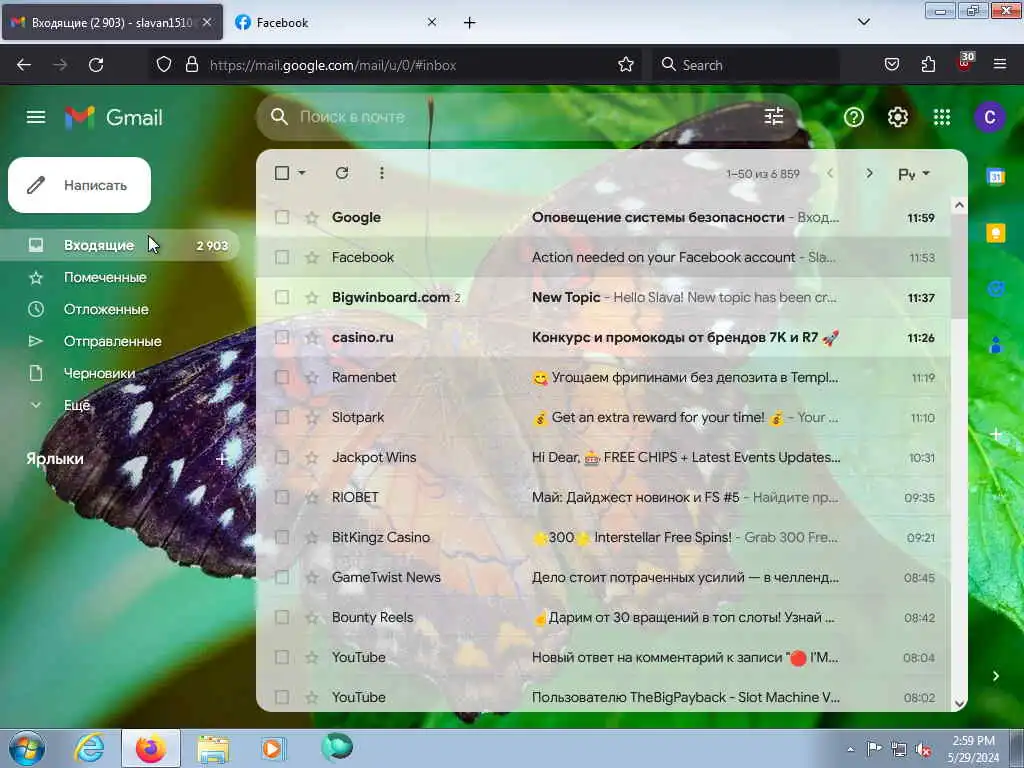The image size is (1024, 768).
Task: Tick the checkbox for the Google email
Action: point(282,217)
